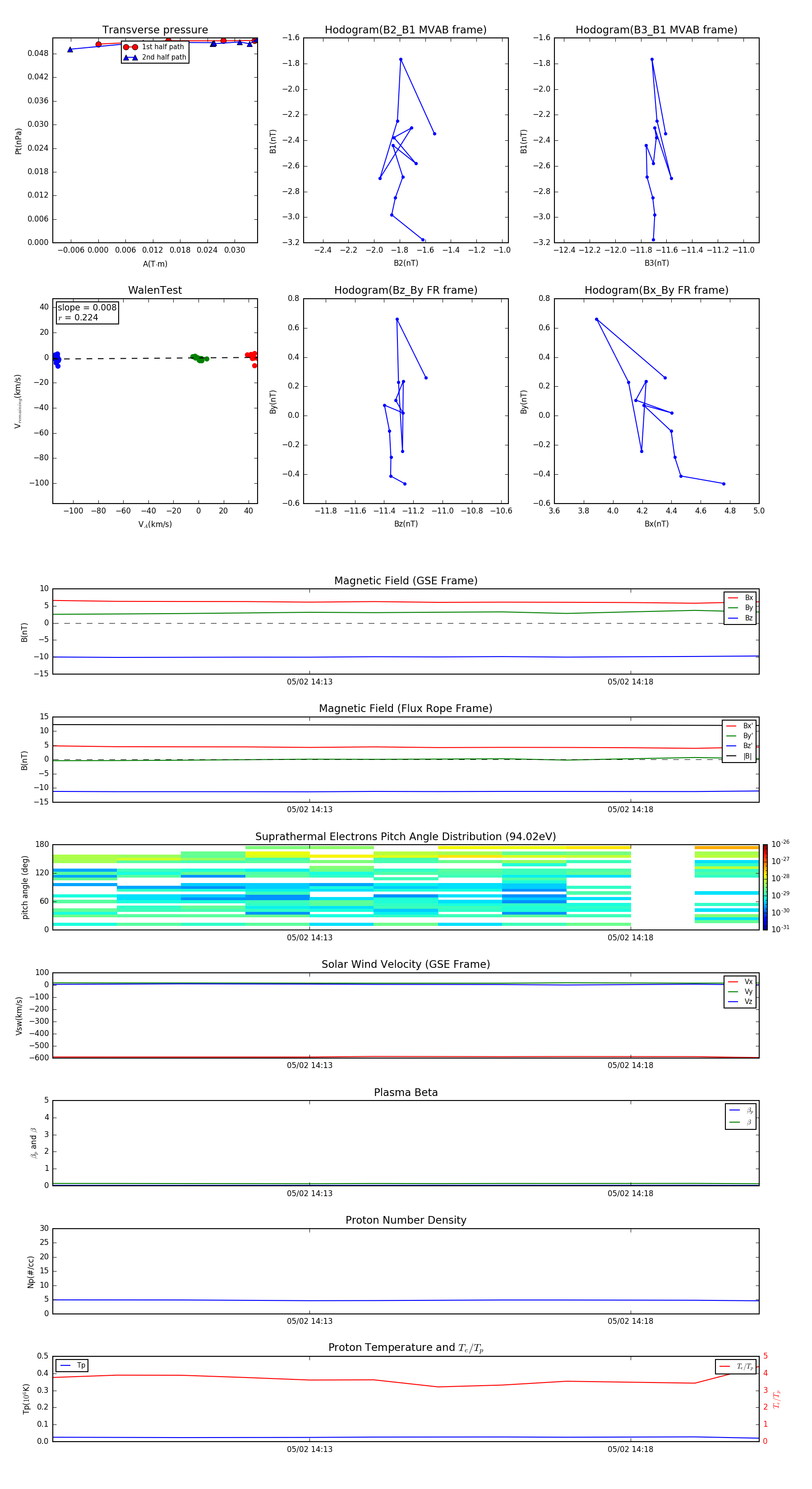Click the "Solar Wind Velocity (GSE Frame)" title
The width and height of the screenshot is (812, 1489).
point(406,964)
